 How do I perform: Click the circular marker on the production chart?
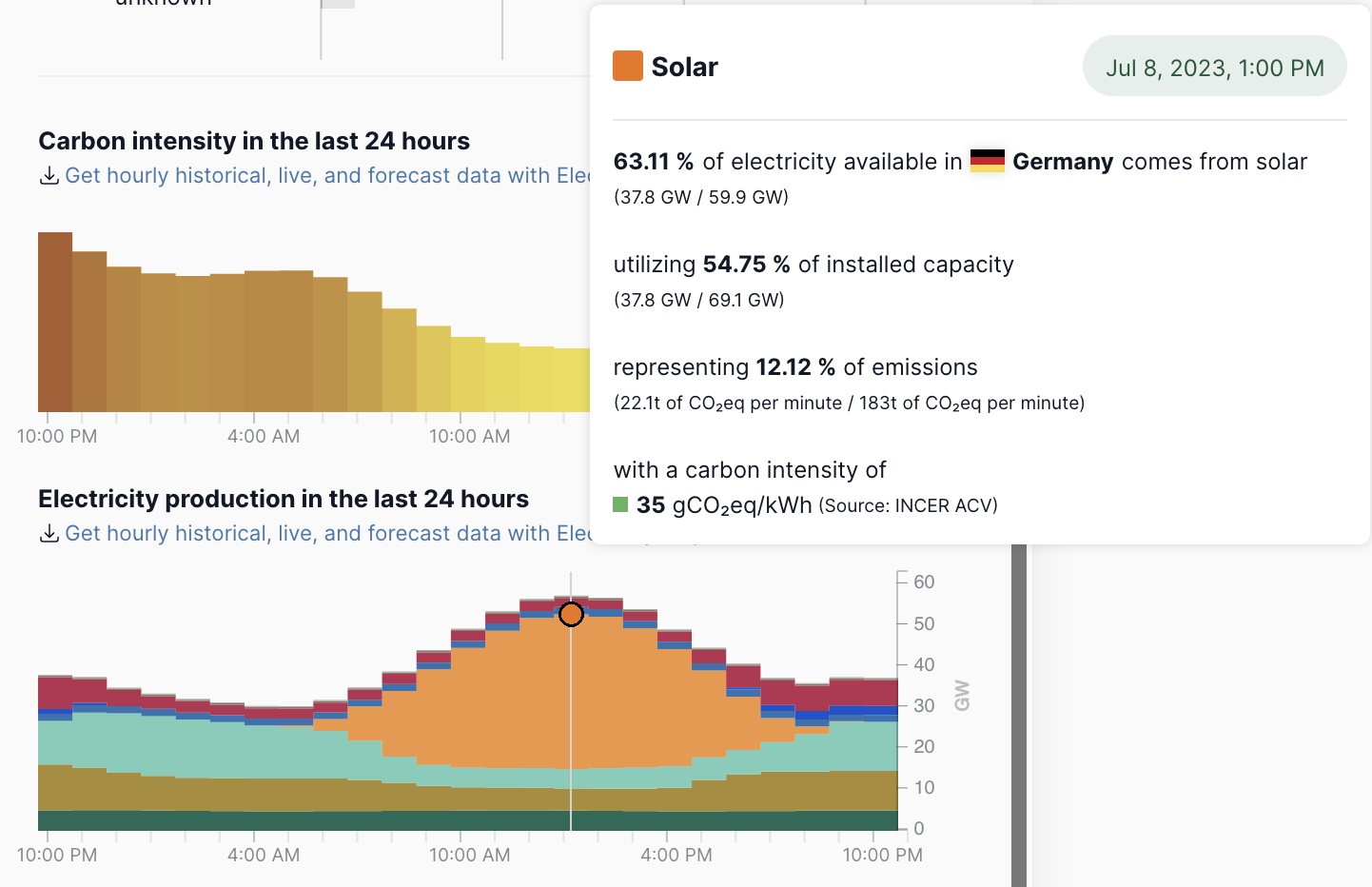coord(571,615)
